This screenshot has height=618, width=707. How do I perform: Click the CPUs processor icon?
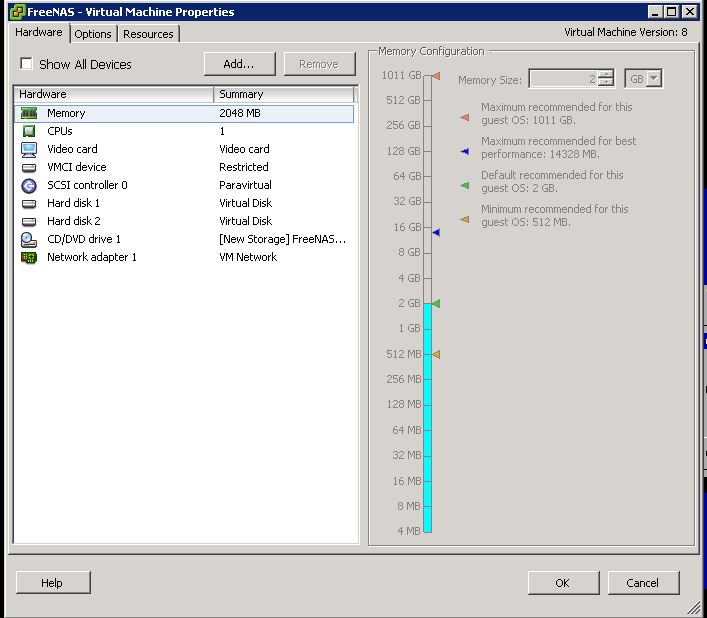point(29,131)
